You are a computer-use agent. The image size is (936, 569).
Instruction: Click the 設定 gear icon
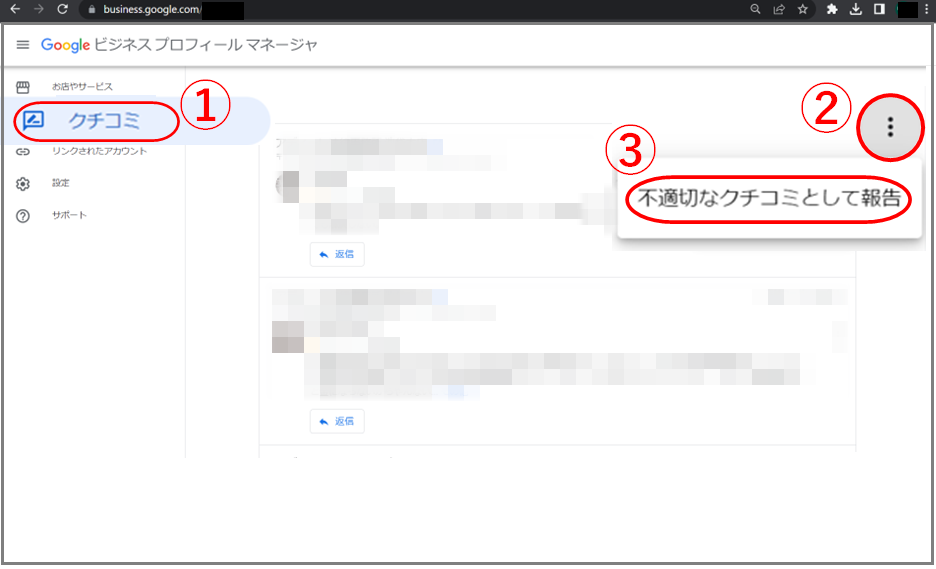(x=23, y=183)
